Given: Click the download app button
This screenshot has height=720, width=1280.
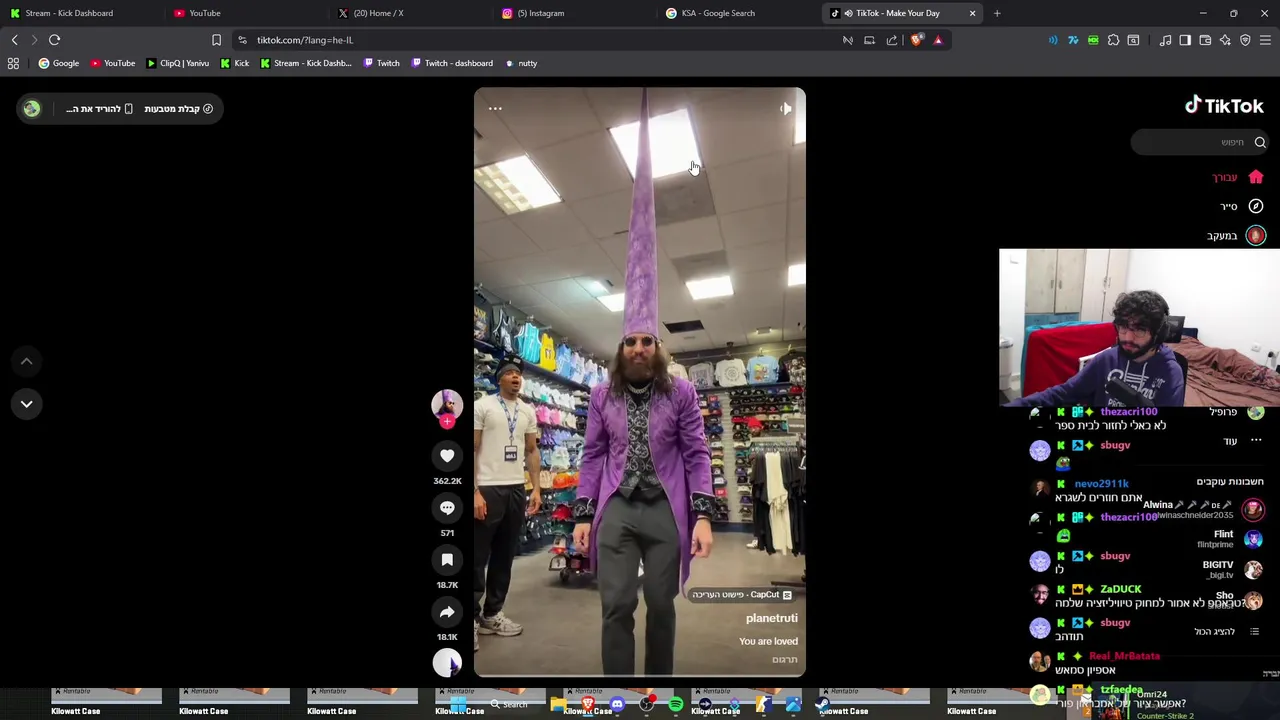Looking at the screenshot, I should click(x=99, y=108).
